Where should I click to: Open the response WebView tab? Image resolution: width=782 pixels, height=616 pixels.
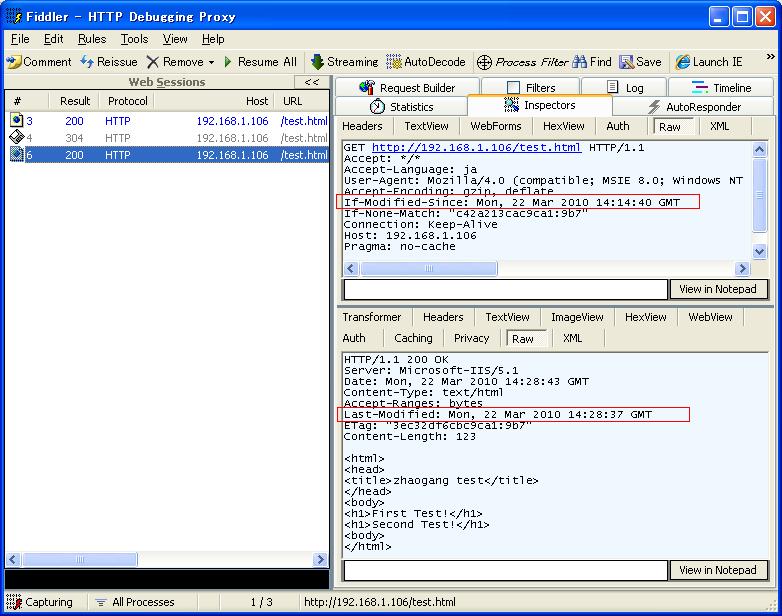(710, 317)
